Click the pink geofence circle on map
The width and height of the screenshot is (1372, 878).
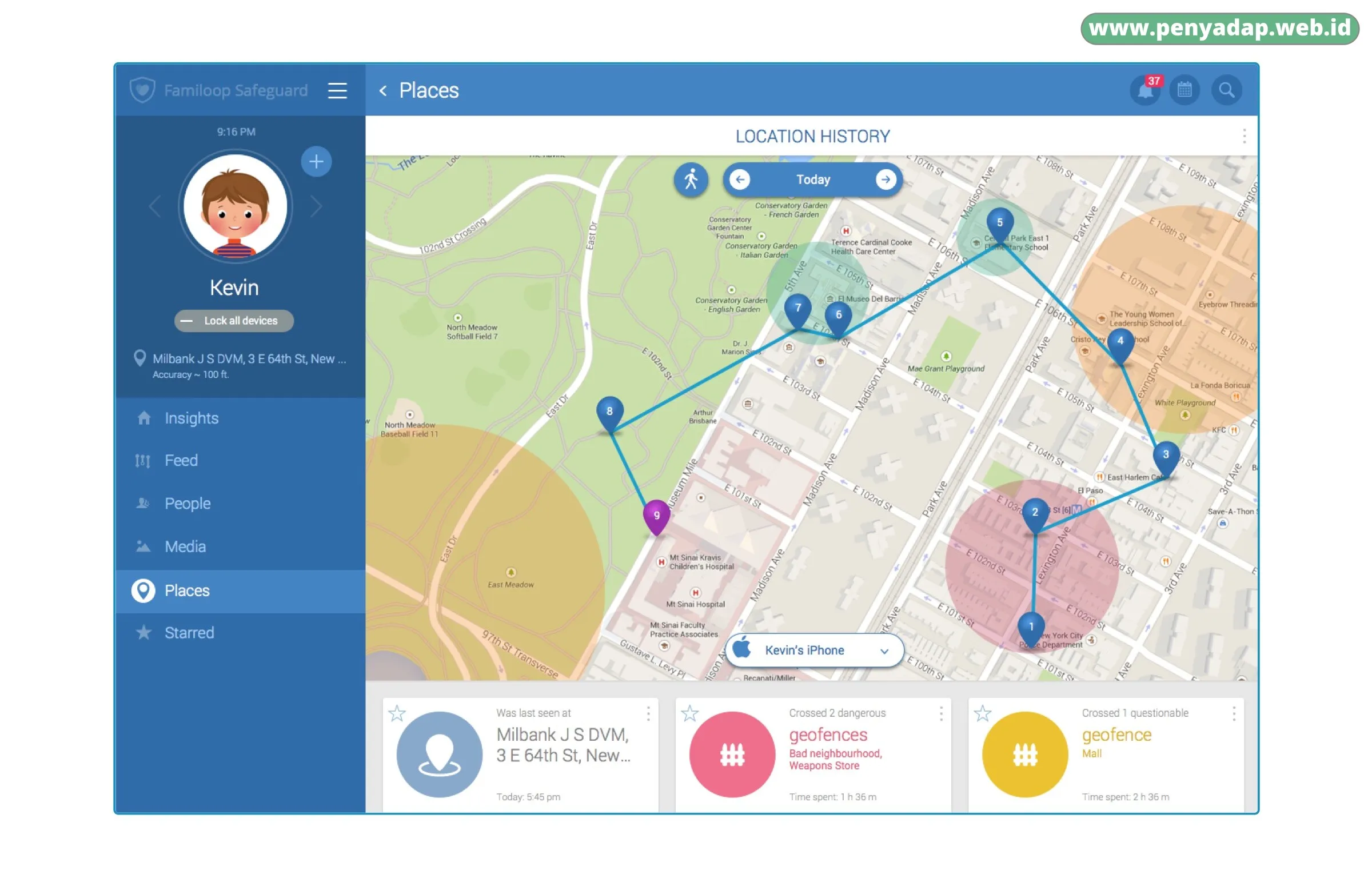point(1032,566)
